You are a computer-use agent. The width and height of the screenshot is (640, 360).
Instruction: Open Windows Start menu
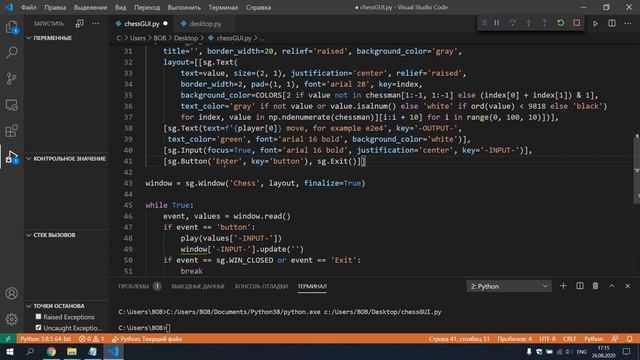(9, 351)
